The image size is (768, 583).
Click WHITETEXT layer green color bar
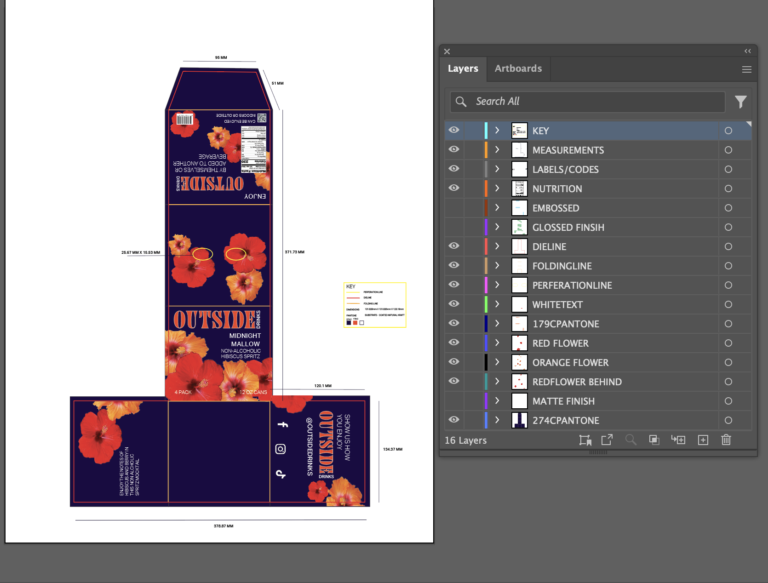pos(486,304)
